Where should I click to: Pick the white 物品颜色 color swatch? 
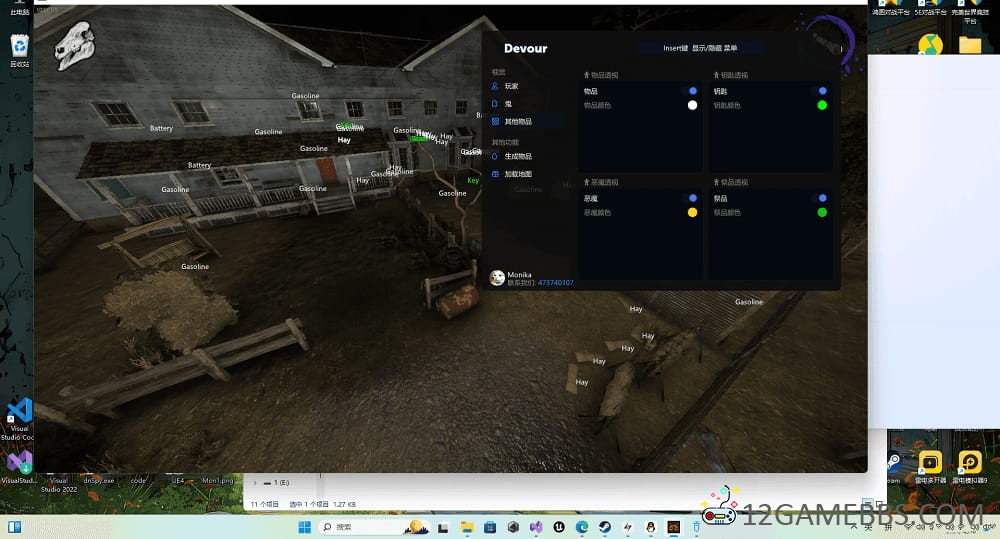693,105
